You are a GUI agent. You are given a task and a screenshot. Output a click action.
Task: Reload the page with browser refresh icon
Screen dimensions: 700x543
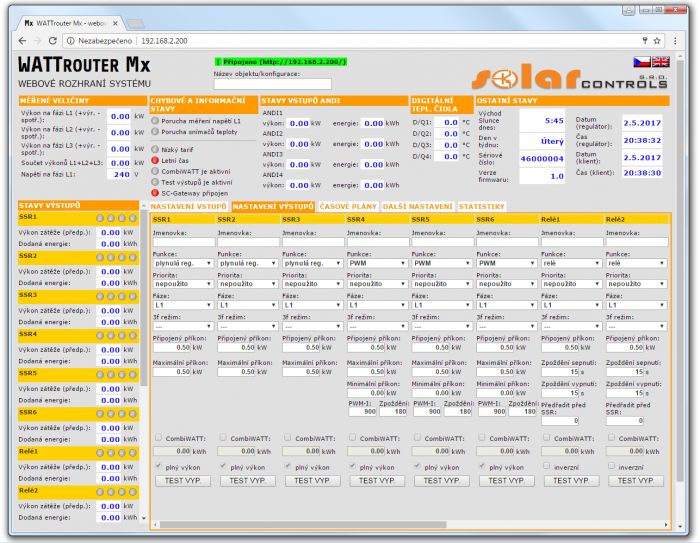point(50,41)
